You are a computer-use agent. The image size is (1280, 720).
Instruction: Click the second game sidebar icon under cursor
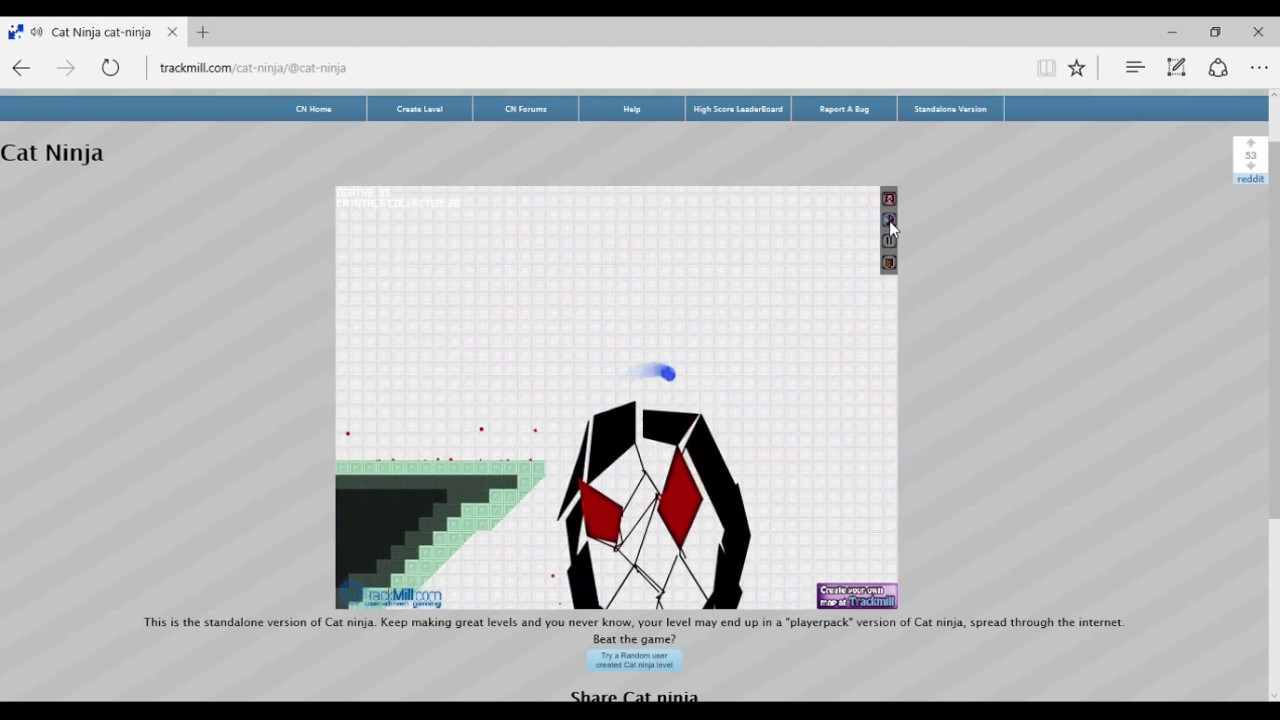click(x=889, y=220)
